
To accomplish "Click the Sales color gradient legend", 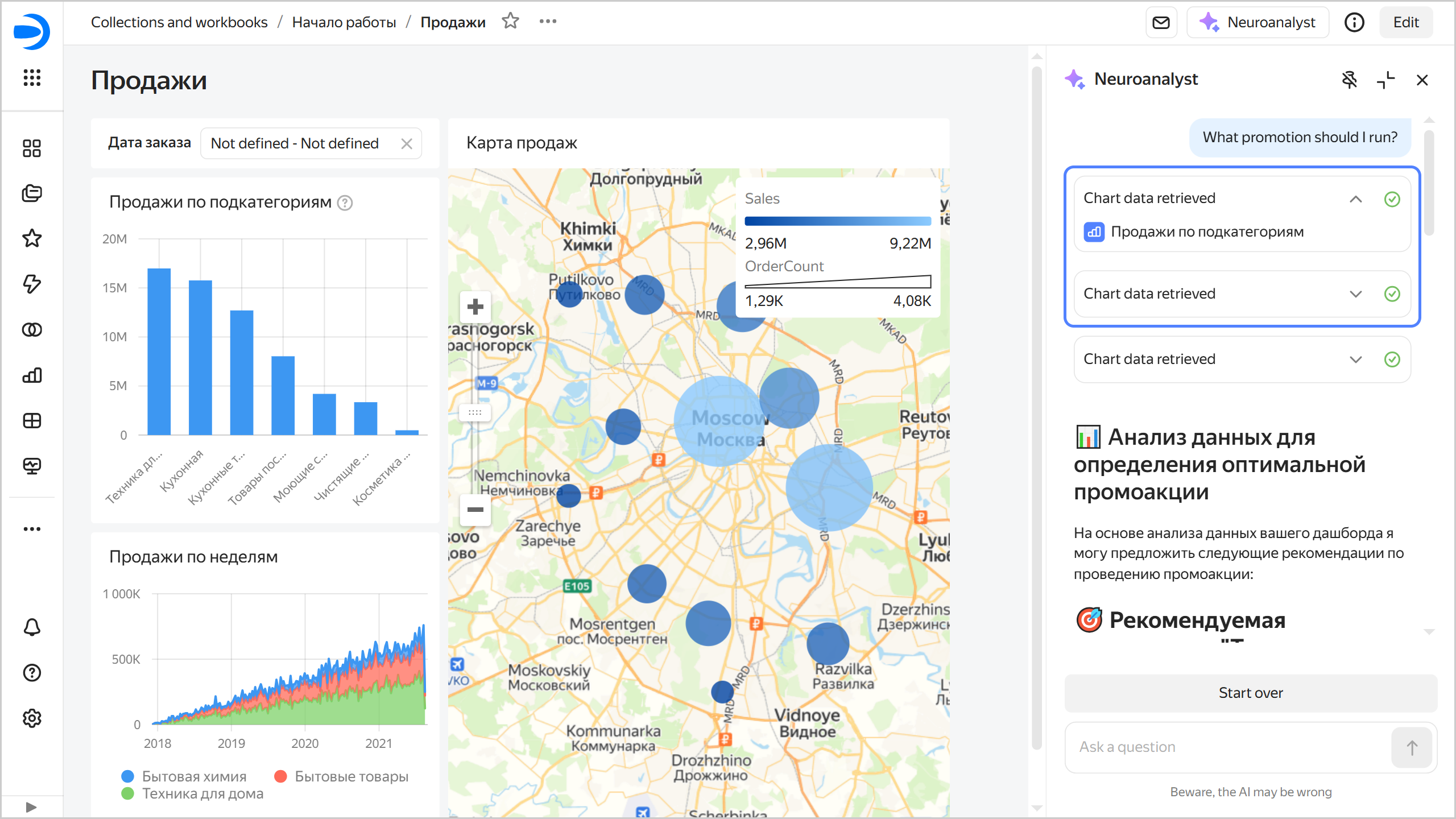I will (x=838, y=221).
